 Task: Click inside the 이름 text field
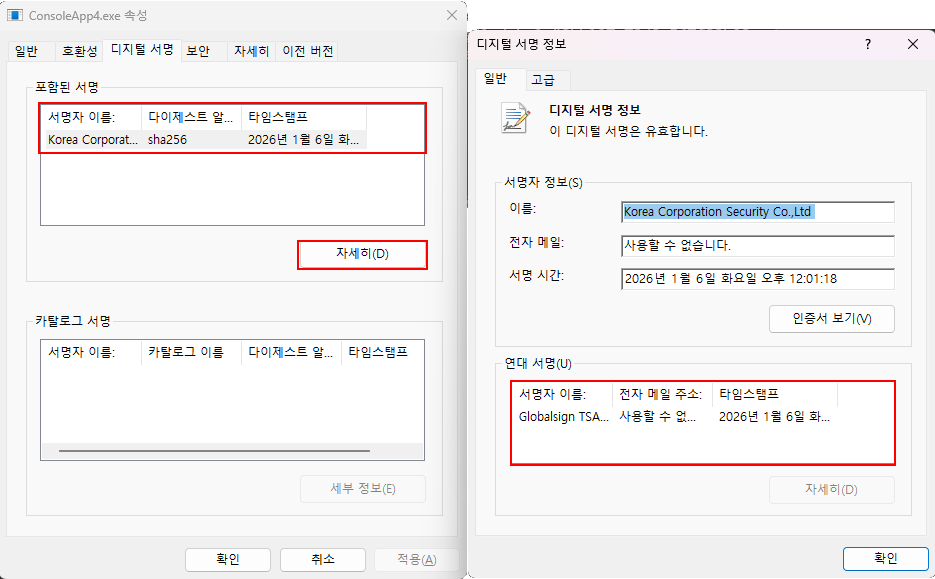point(756,211)
